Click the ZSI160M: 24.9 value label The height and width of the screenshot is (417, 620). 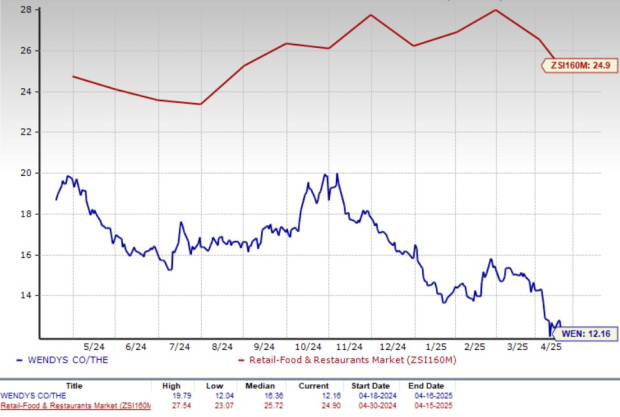coord(579,66)
